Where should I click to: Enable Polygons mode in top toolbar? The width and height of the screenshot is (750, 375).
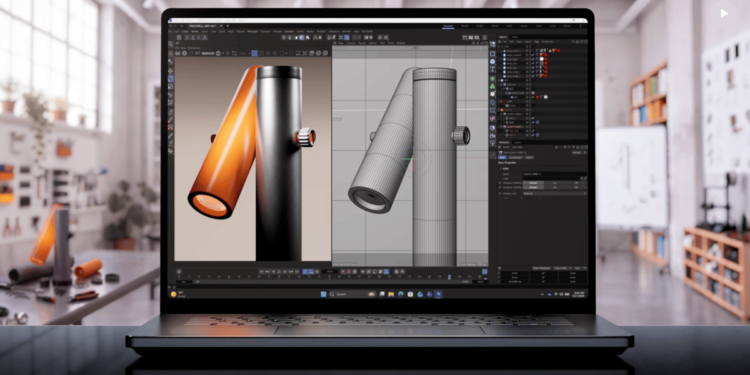(296, 37)
